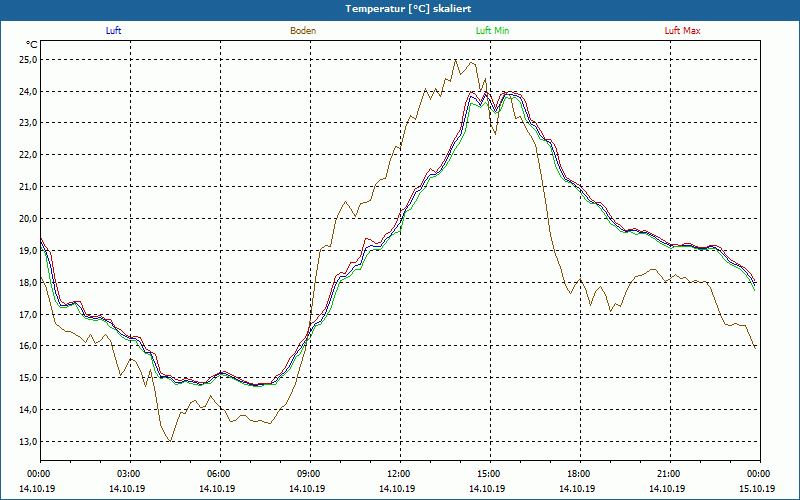Click the brown "Boden" legend label
Screen dimensions: 800x500
(x=303, y=31)
